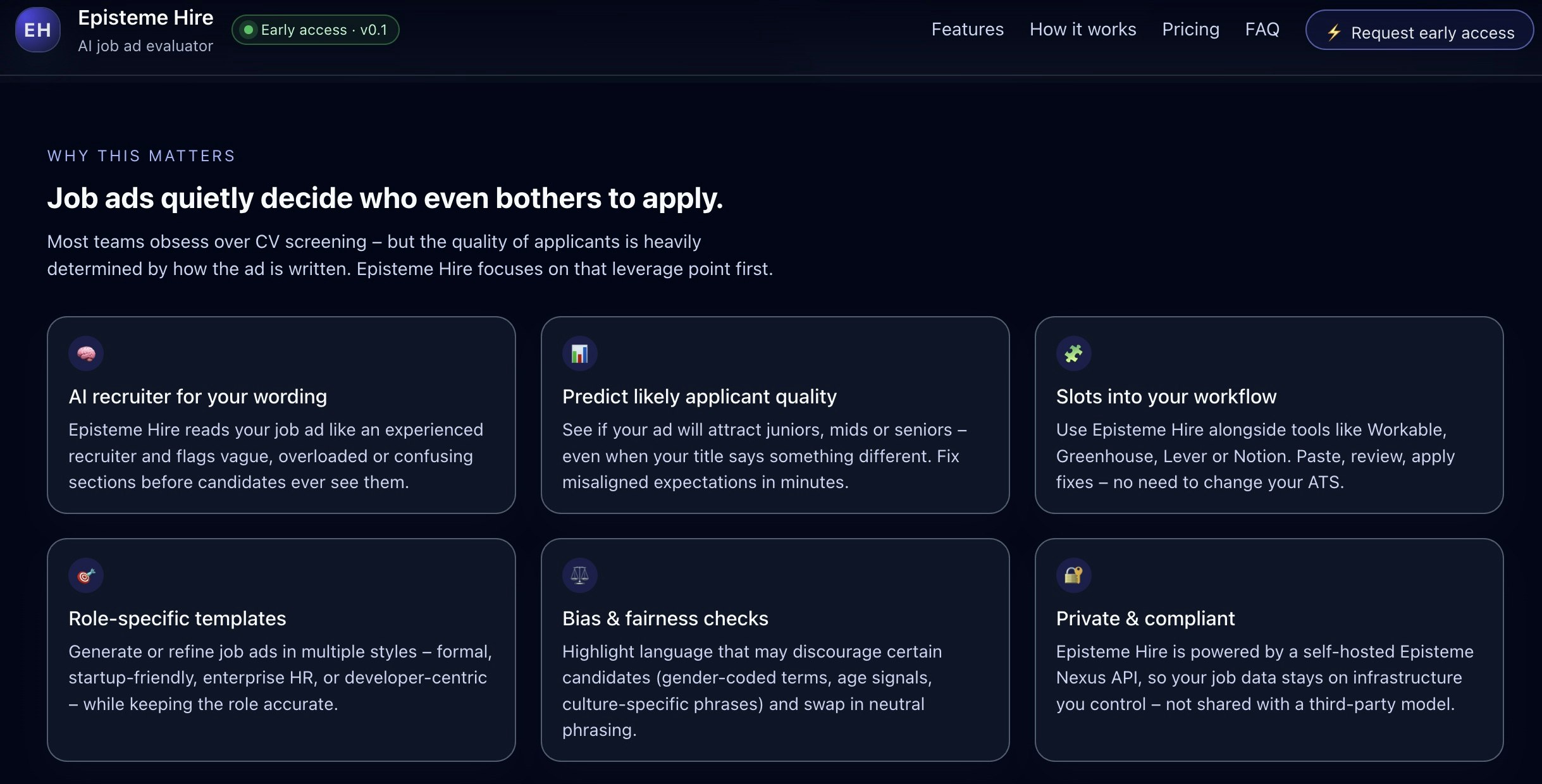Click the target icon on templates card
The height and width of the screenshot is (784, 1542).
pos(86,575)
